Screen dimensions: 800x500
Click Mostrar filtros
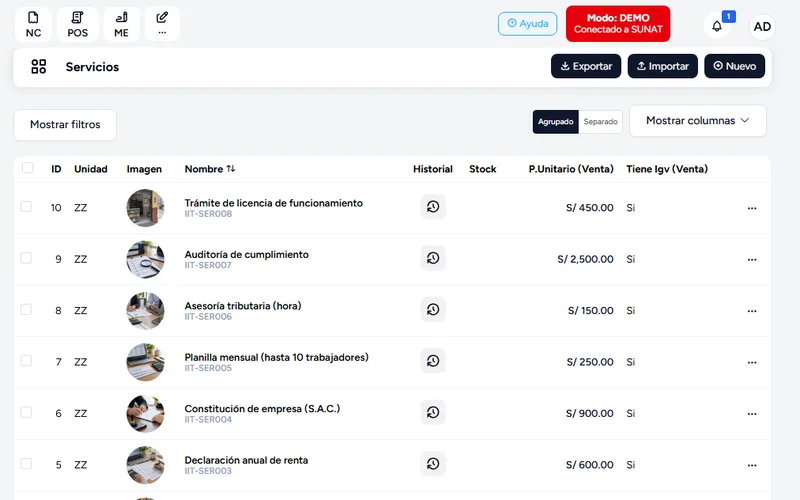pos(65,124)
